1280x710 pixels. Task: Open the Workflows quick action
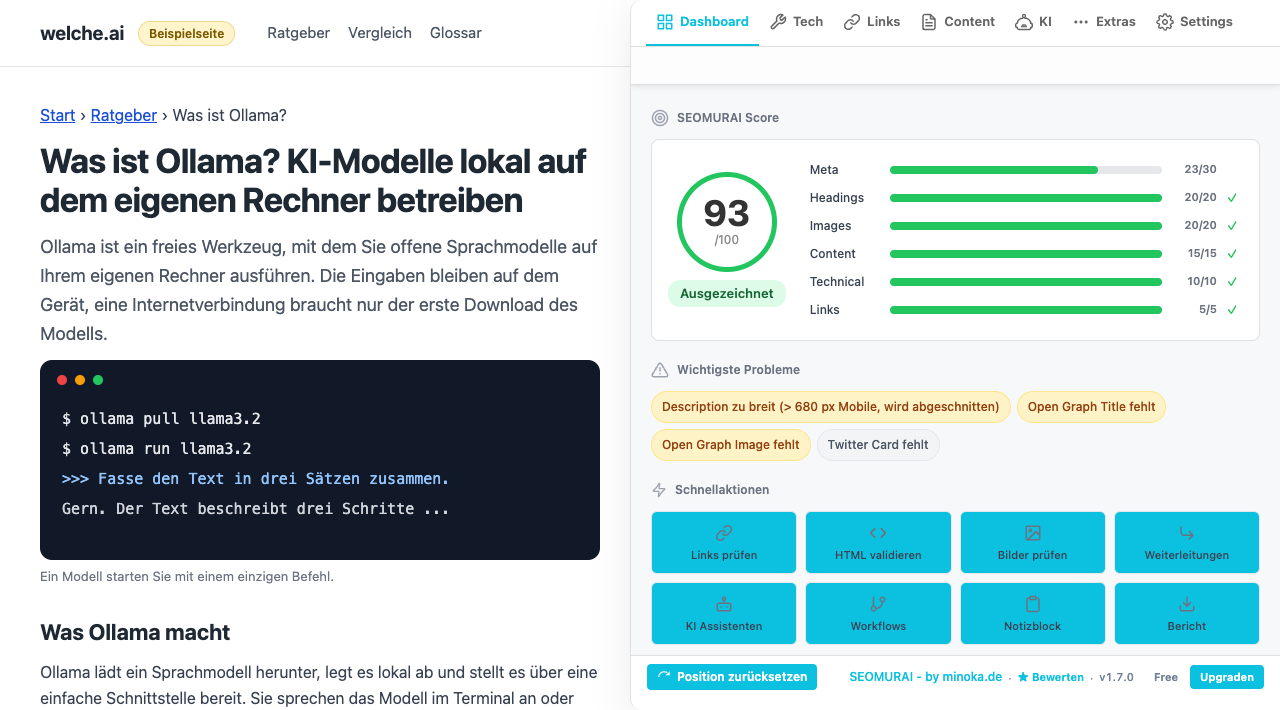click(x=878, y=614)
